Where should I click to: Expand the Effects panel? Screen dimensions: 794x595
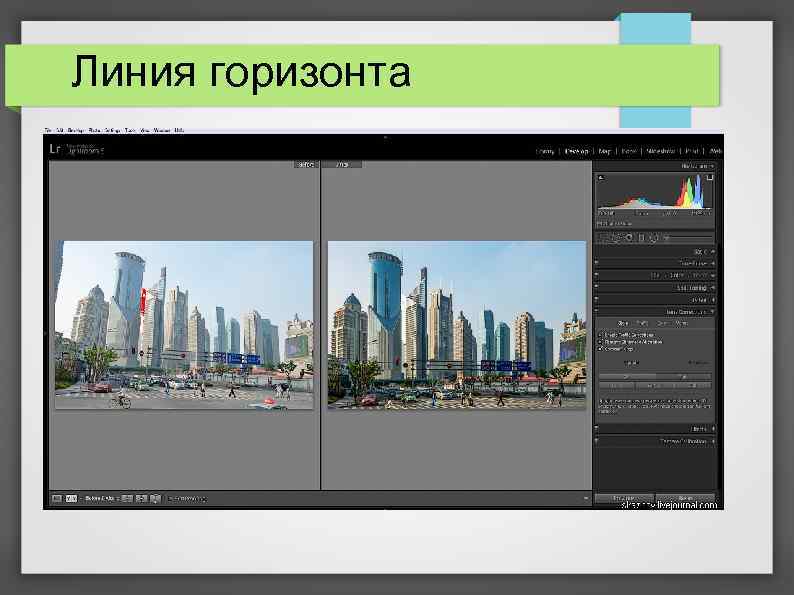(x=713, y=429)
